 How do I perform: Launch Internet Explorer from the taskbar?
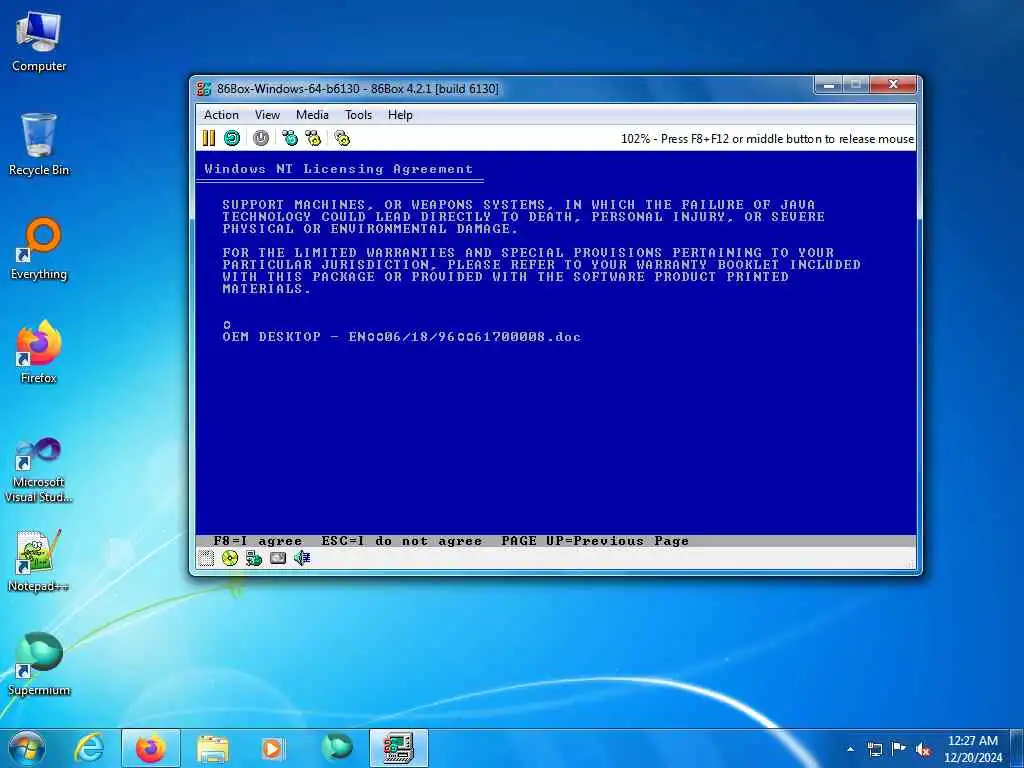point(89,748)
